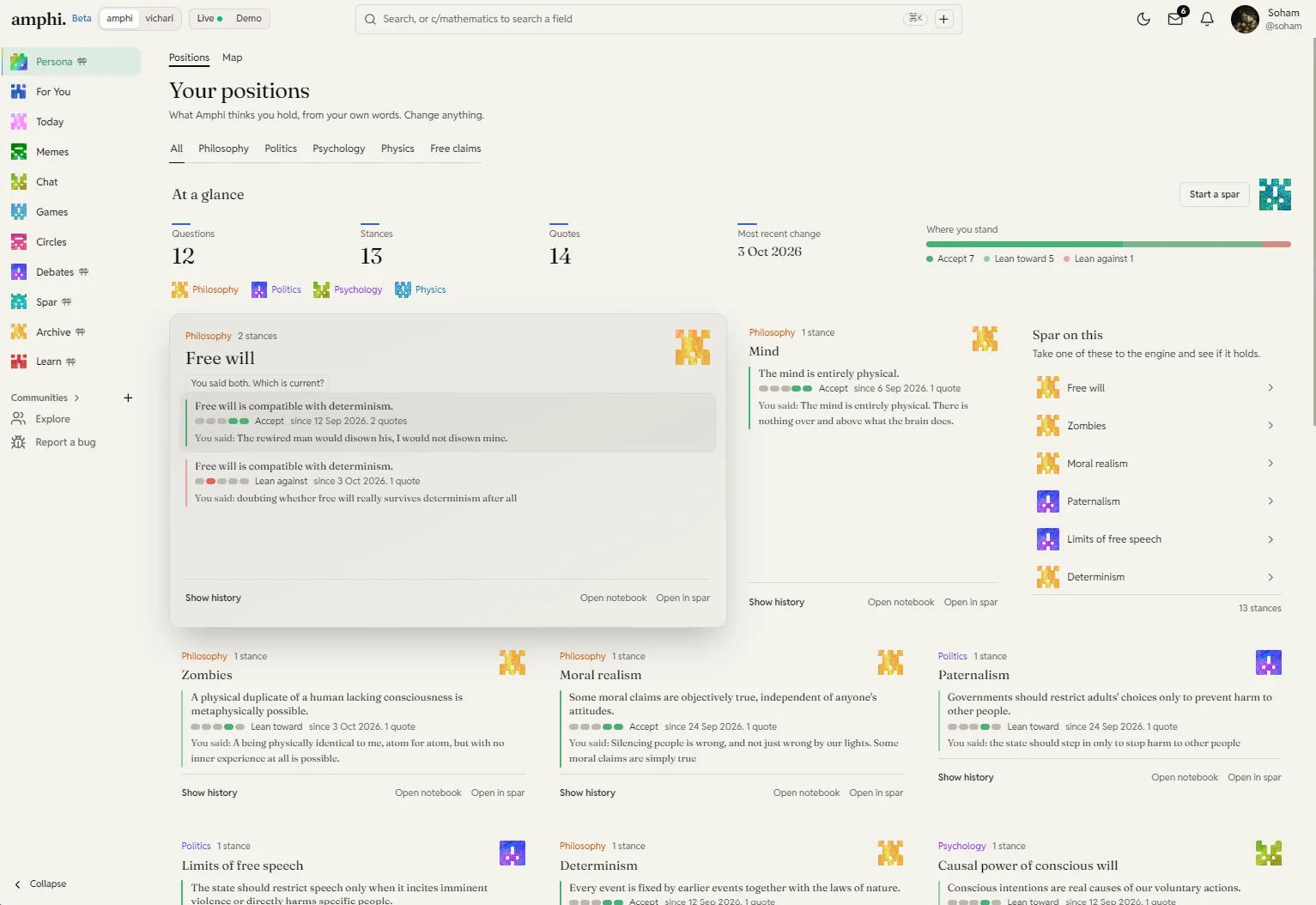
Task: Select Demo data mode
Action: coord(249,18)
